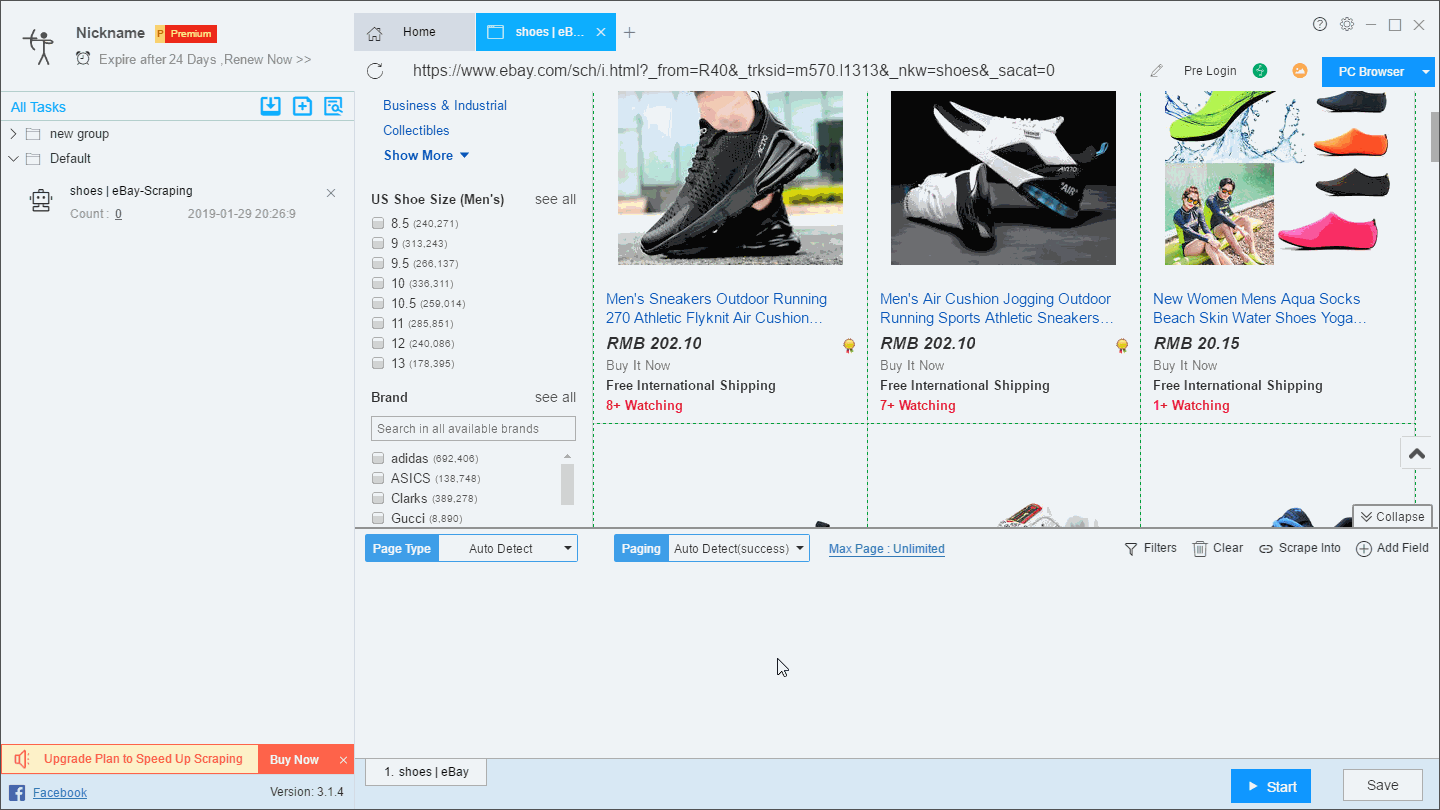Image resolution: width=1440 pixels, height=810 pixels.
Task: Check the shoe size 12 checkbox
Action: tap(378, 343)
